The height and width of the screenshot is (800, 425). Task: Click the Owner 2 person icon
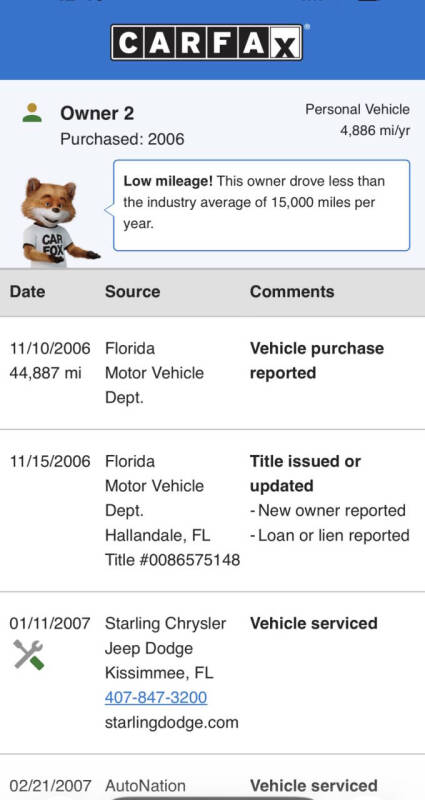point(32,113)
